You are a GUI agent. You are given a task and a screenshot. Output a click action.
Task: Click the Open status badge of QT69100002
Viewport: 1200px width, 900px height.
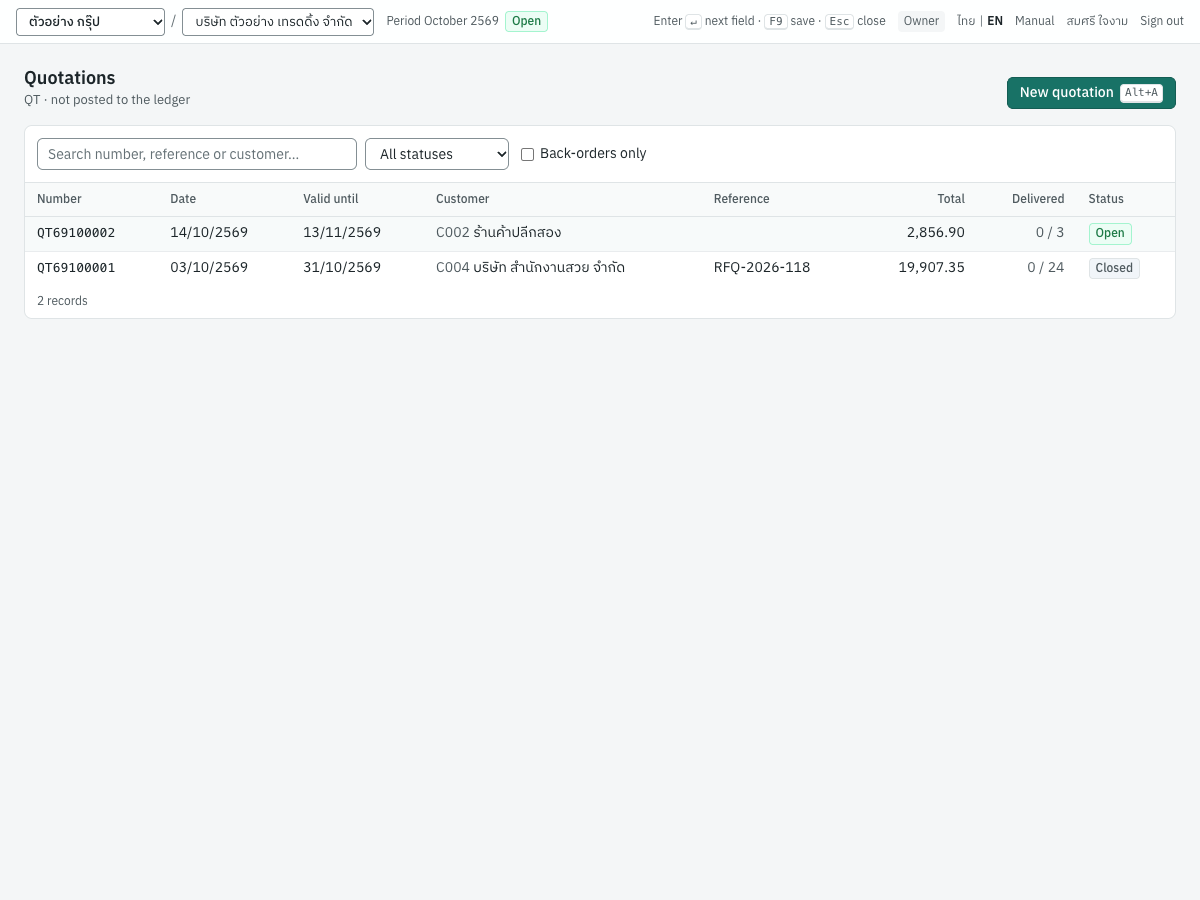pyautogui.click(x=1110, y=234)
